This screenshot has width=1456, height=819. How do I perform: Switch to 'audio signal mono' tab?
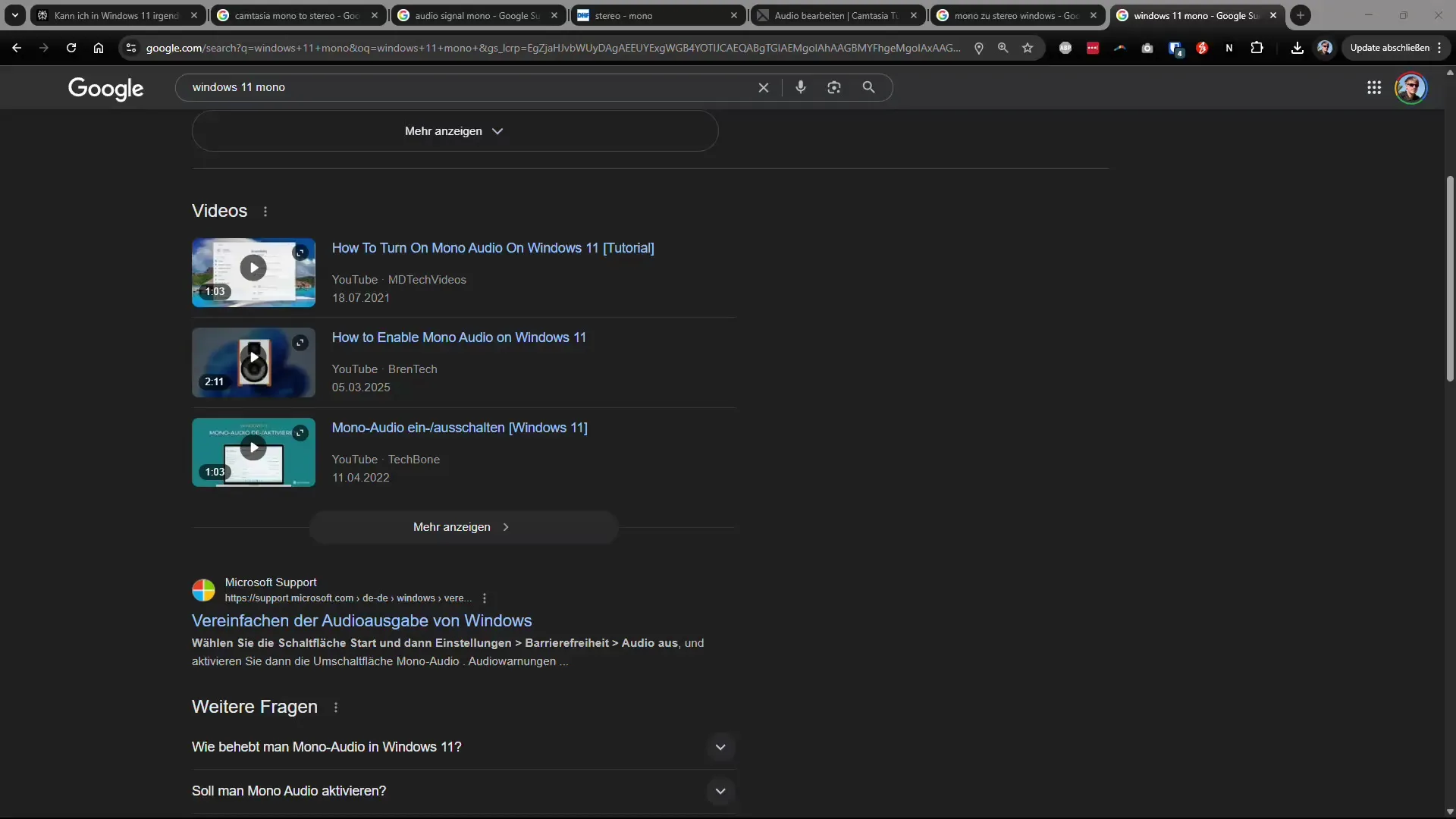click(478, 15)
